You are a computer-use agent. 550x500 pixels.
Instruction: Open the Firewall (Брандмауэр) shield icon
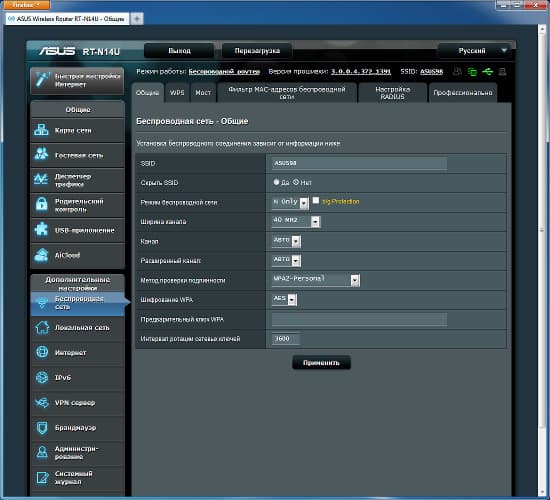coord(42,428)
